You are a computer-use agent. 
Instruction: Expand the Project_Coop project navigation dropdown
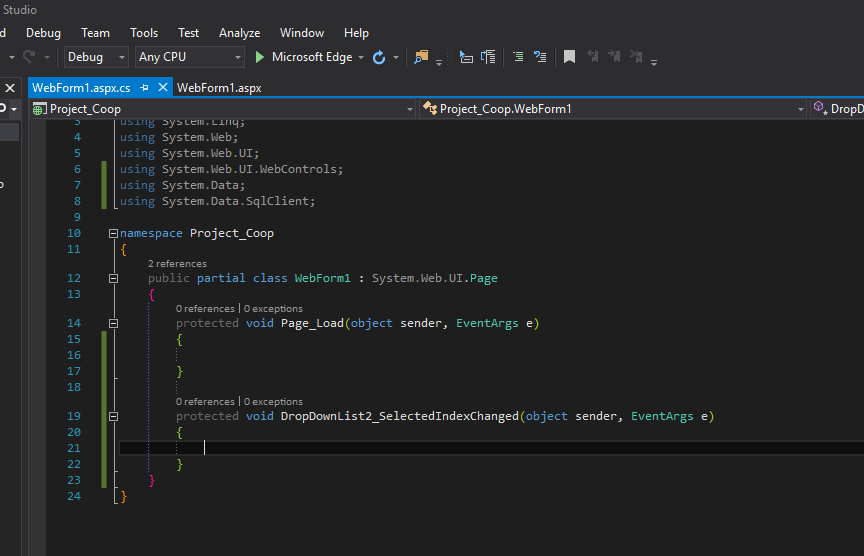[x=409, y=110]
